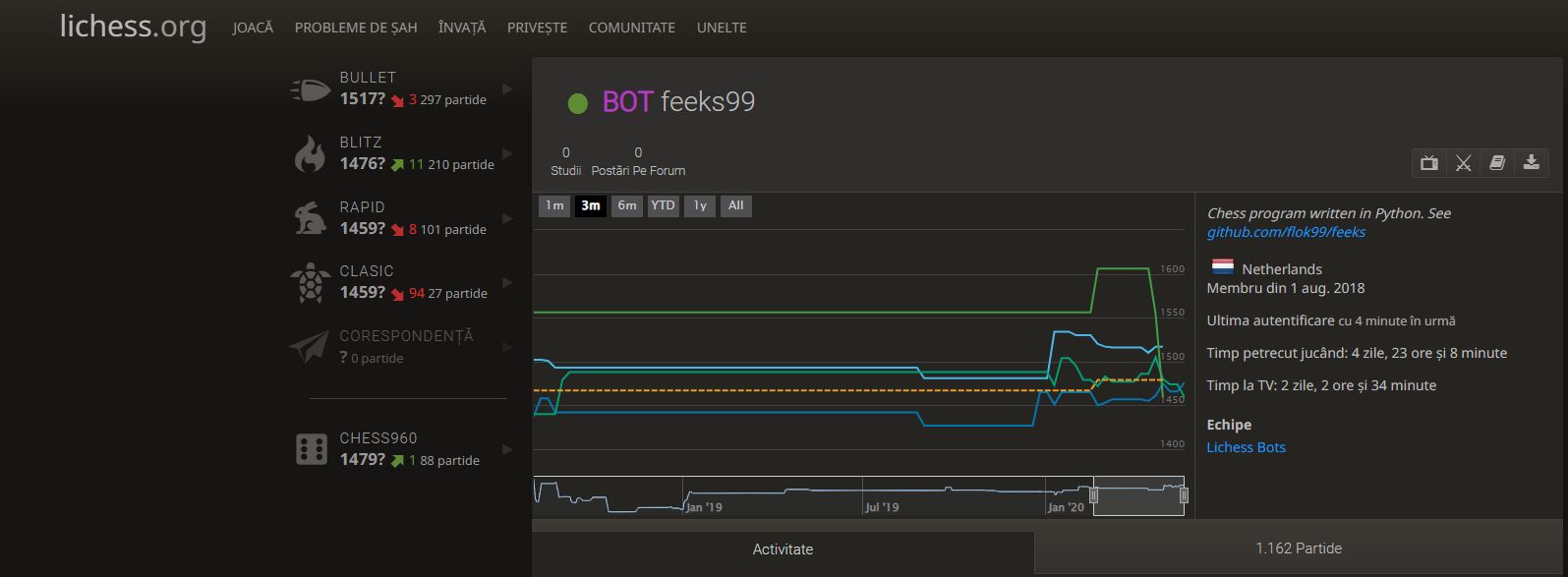Select the 1y chart range
Viewport: 1568px width, 577px height.
click(699, 205)
